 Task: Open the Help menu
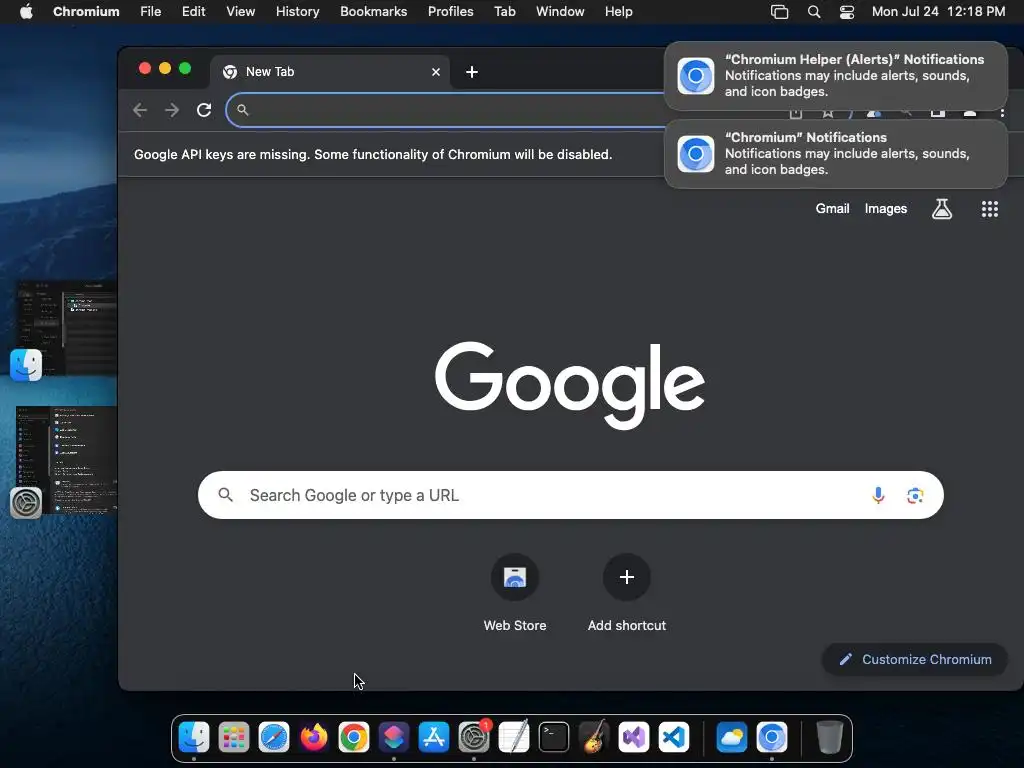(x=618, y=12)
